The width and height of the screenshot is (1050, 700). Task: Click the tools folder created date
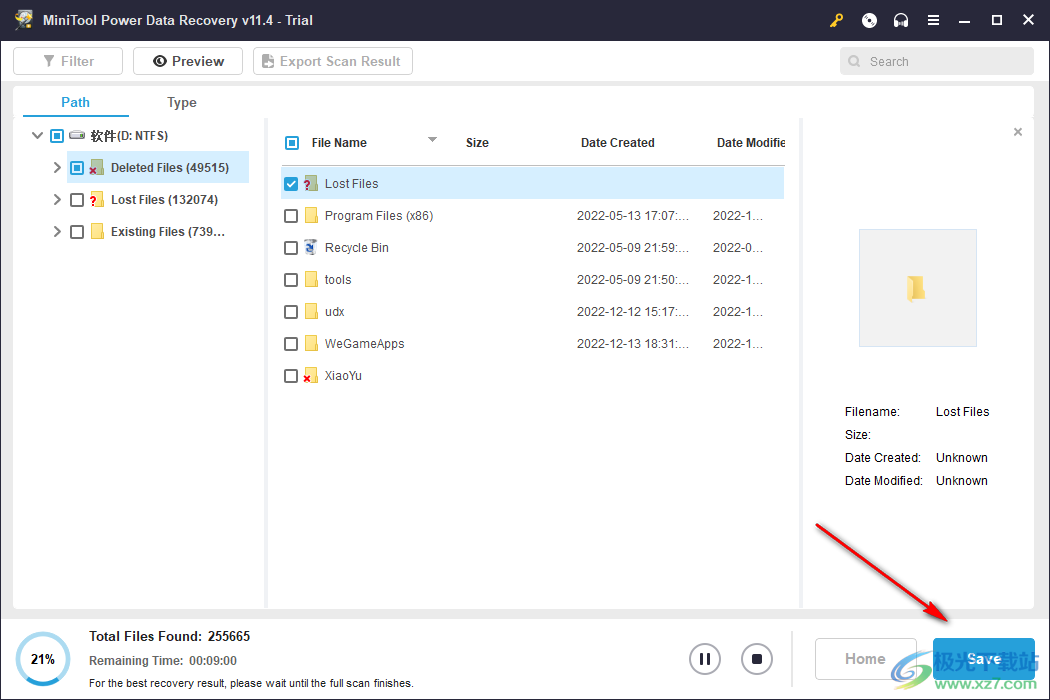point(633,280)
